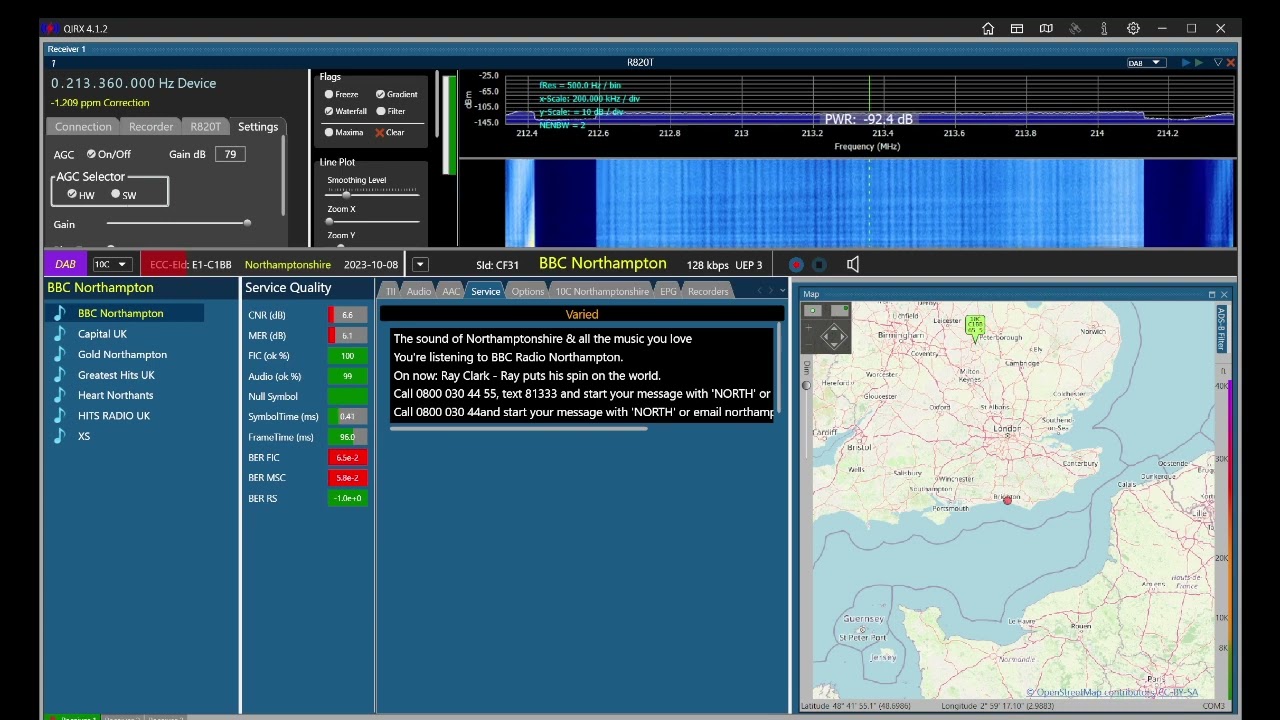Open the map icon in title bar
Screen dimensions: 1280x720
[x=1046, y=29]
